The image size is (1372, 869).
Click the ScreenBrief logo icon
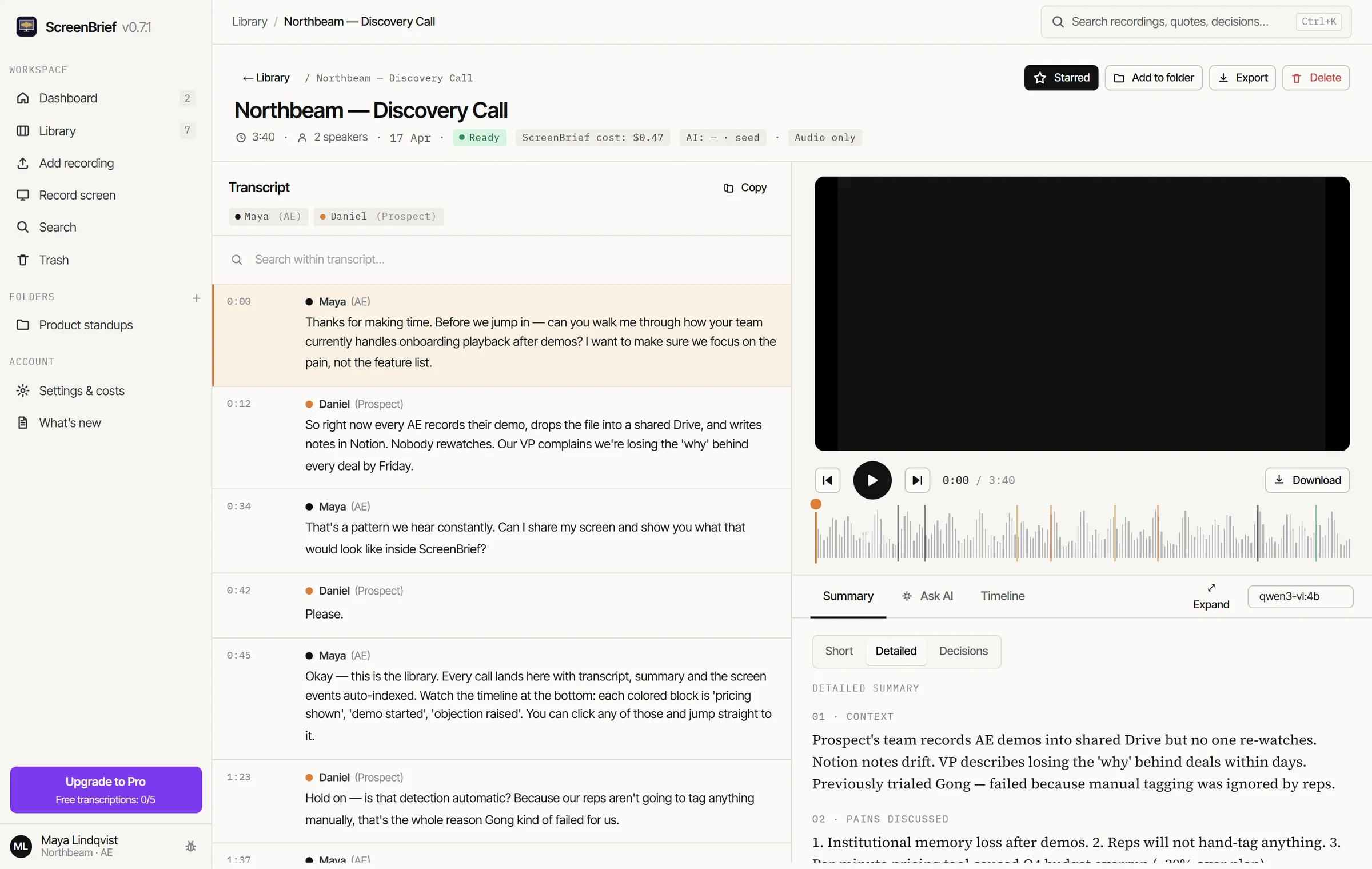tap(26, 27)
